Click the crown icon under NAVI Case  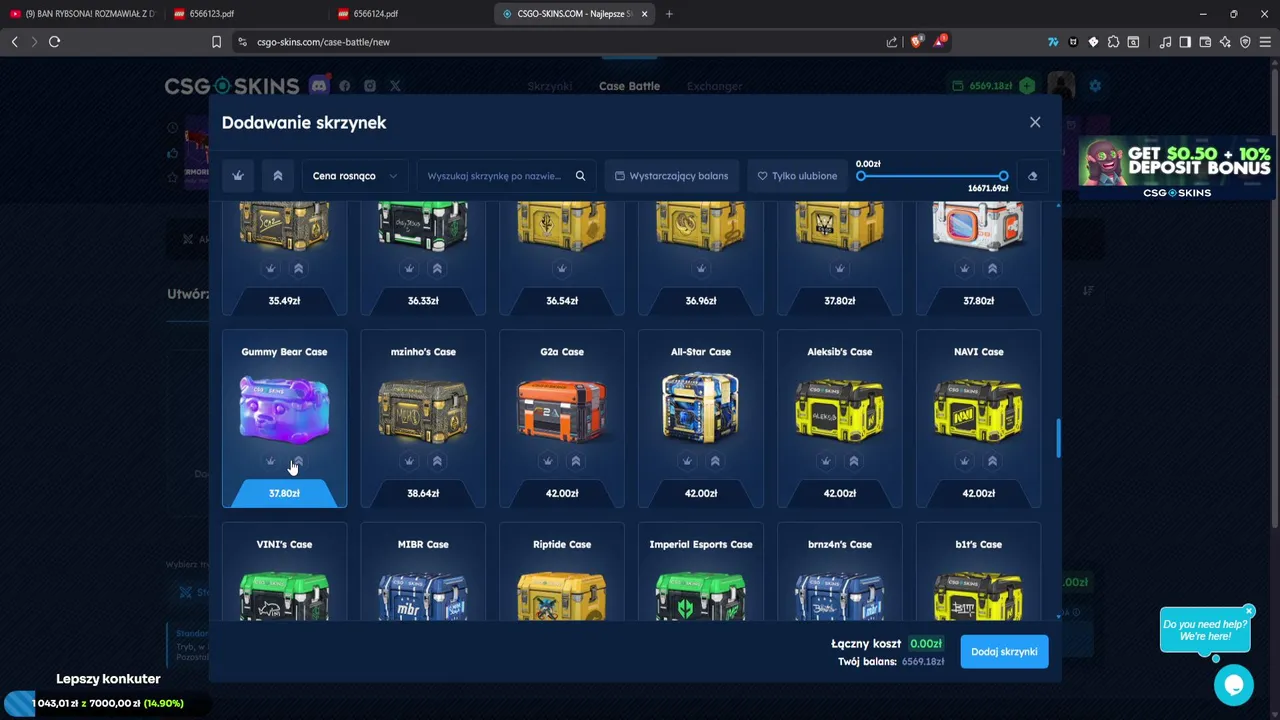tap(965, 461)
